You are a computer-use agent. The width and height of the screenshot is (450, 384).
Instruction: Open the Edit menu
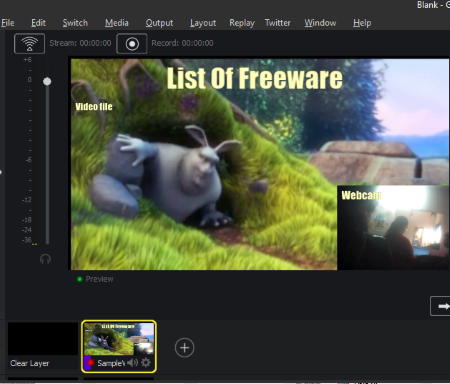38,23
